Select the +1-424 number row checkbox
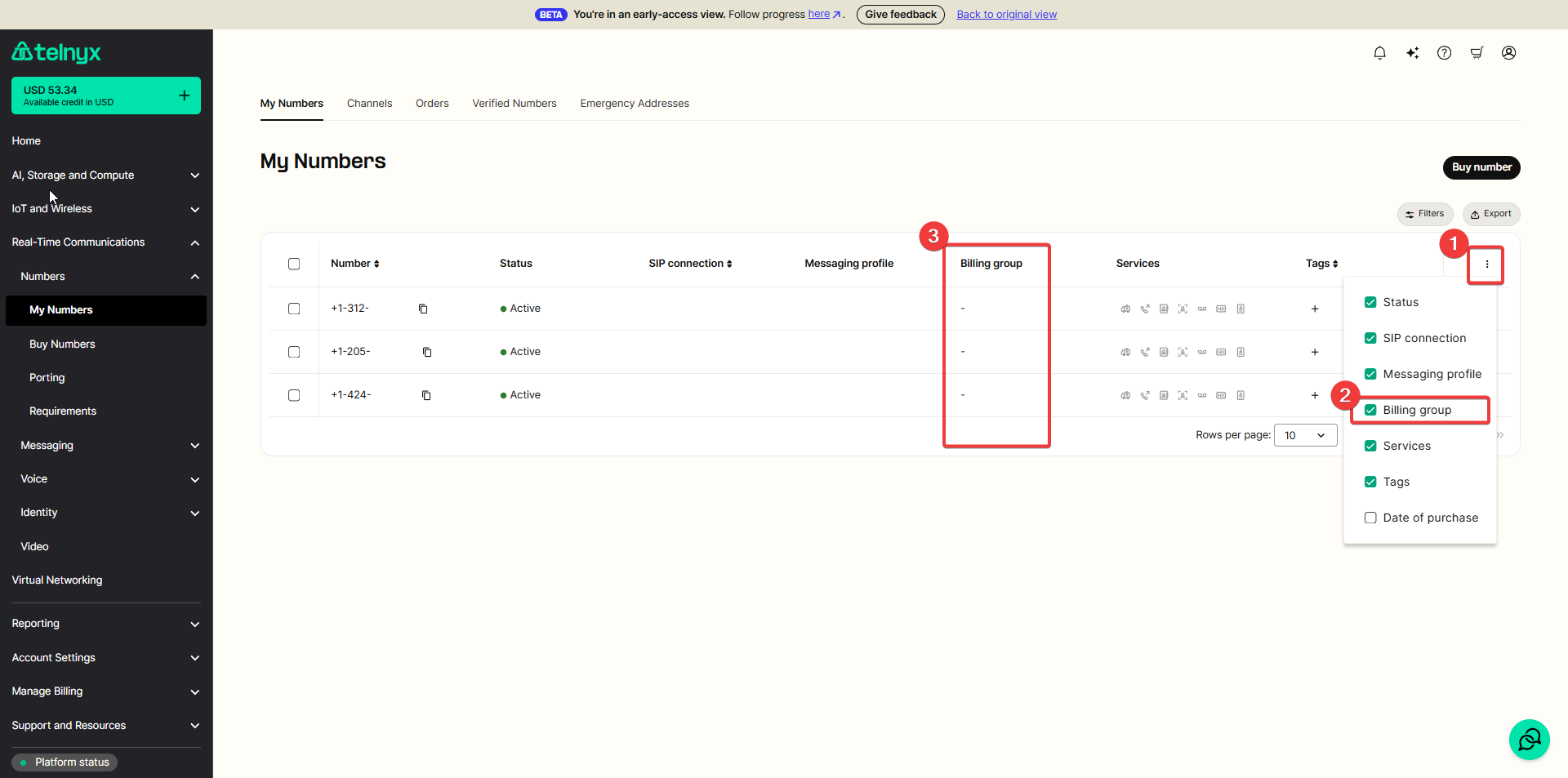 294,395
